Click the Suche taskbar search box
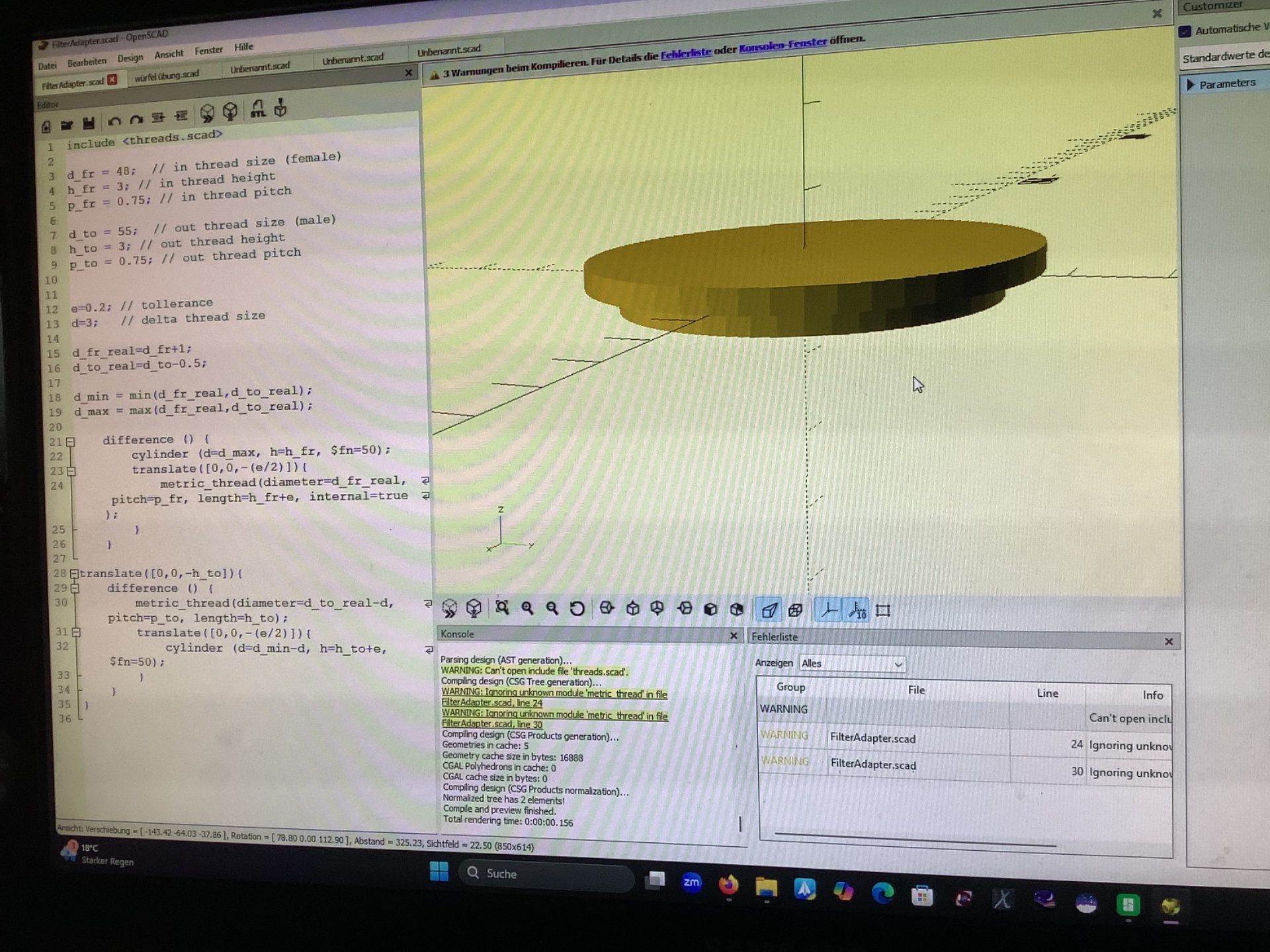 [x=546, y=875]
